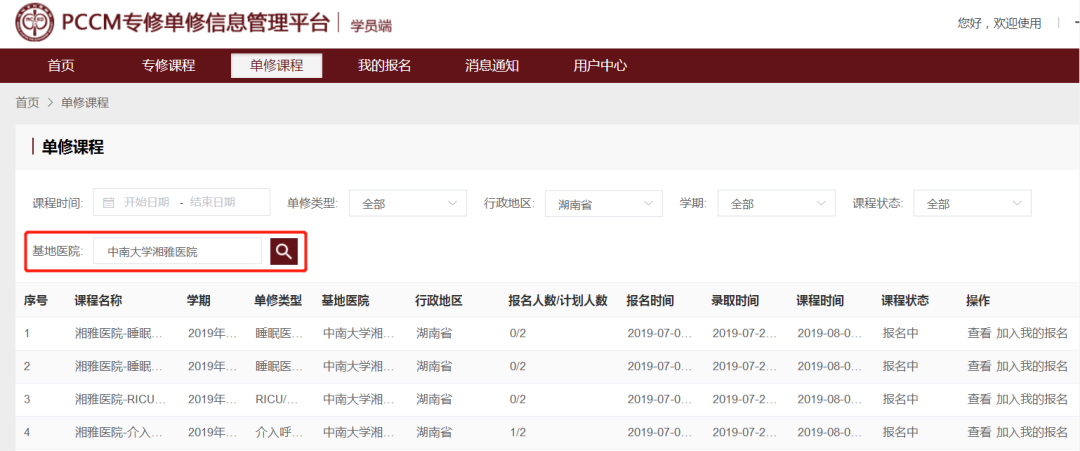Click 查看 link in row 4
Viewport: 1080px width, 451px height.
(979, 432)
